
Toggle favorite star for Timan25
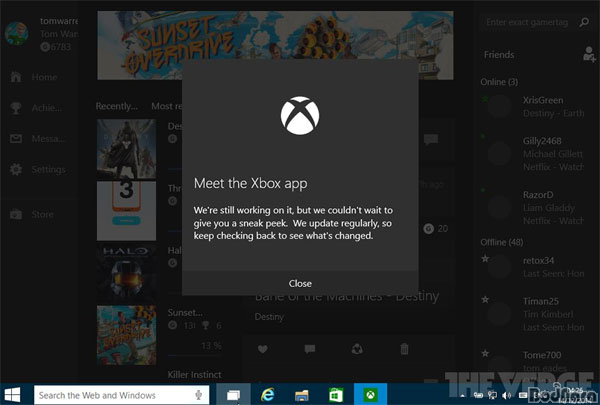click(x=485, y=299)
